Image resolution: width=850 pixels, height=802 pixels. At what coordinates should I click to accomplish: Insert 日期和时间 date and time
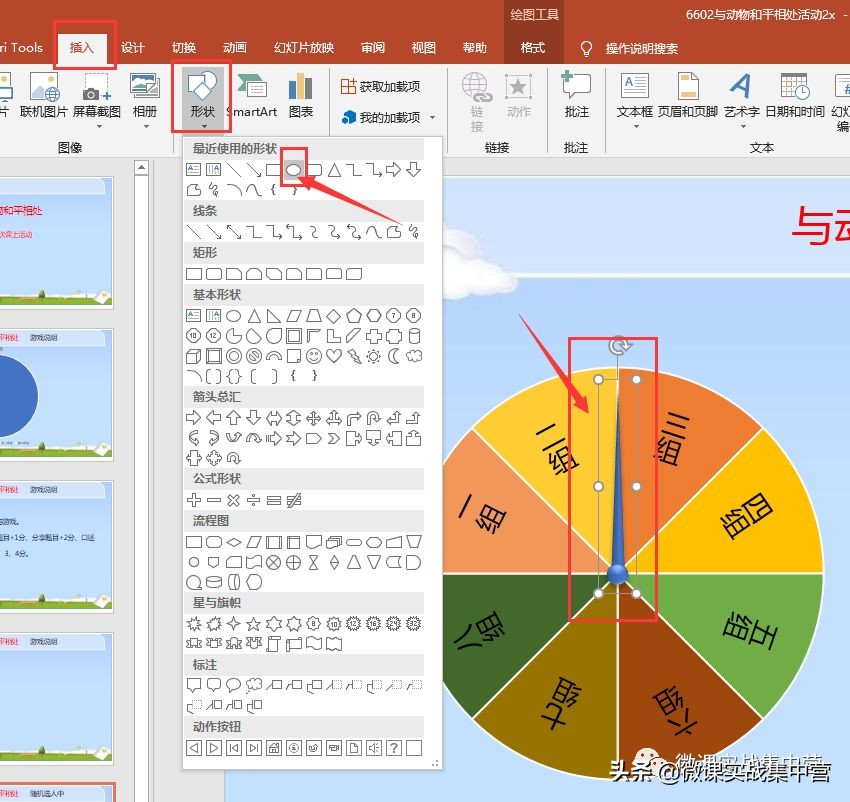[x=795, y=97]
